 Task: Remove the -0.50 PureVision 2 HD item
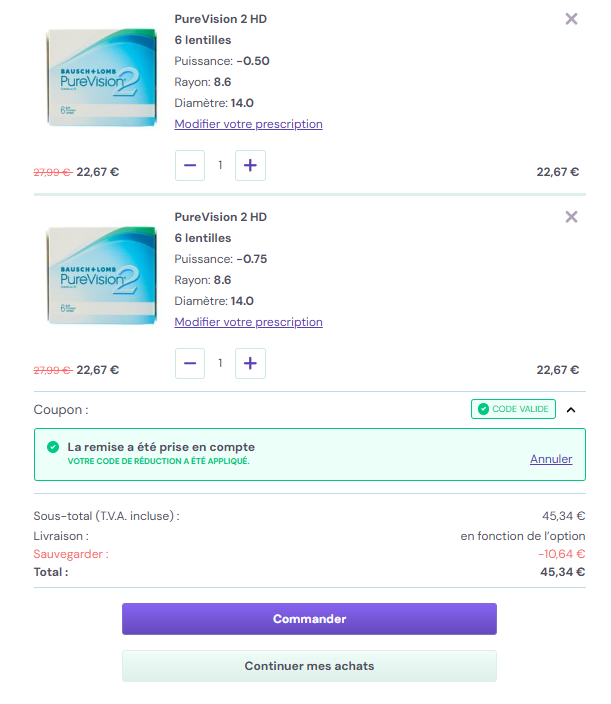(x=571, y=19)
